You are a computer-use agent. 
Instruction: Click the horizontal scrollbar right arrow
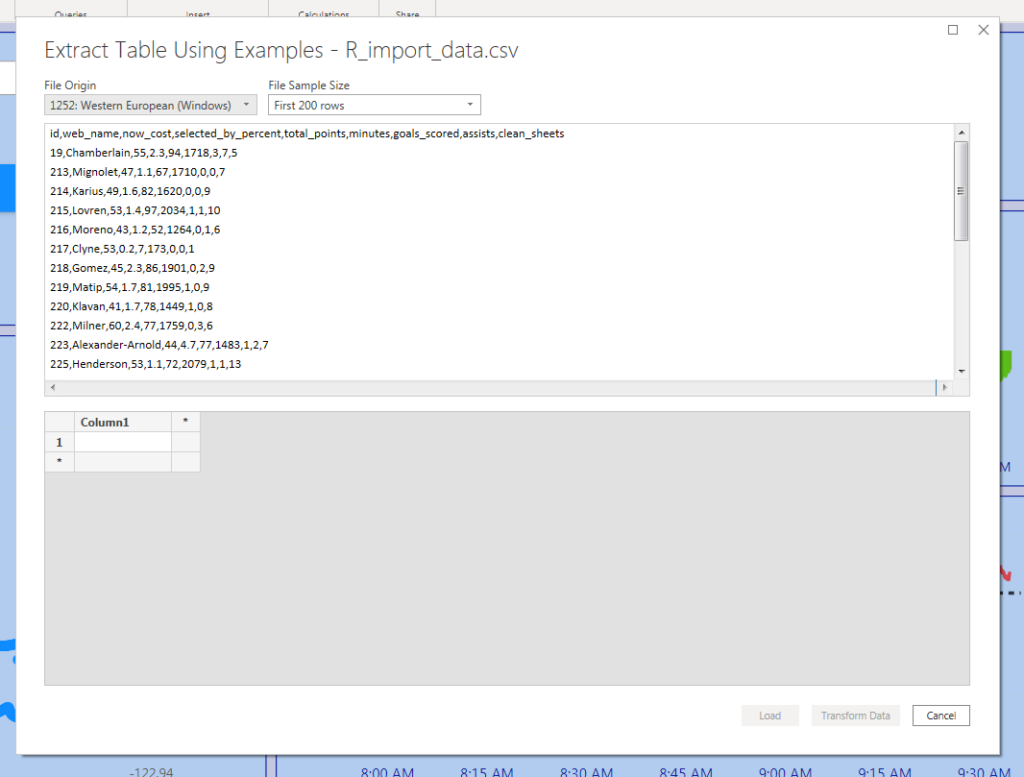click(944, 387)
